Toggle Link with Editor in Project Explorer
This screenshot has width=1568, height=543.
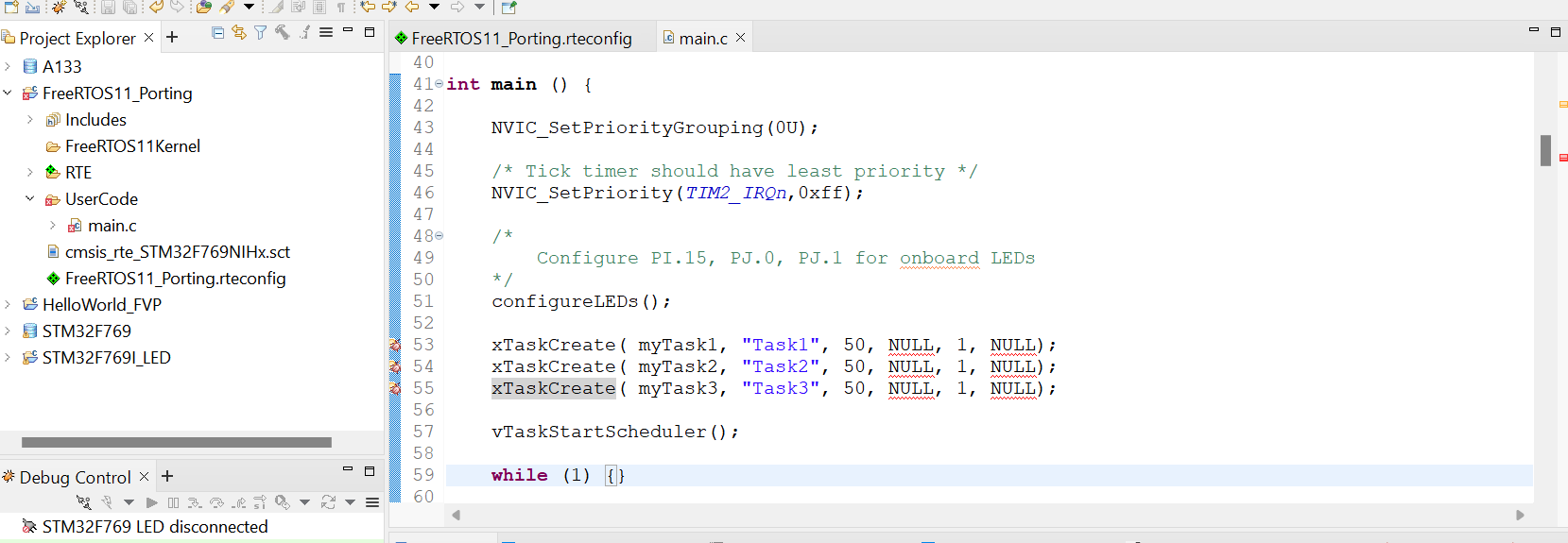(x=239, y=33)
